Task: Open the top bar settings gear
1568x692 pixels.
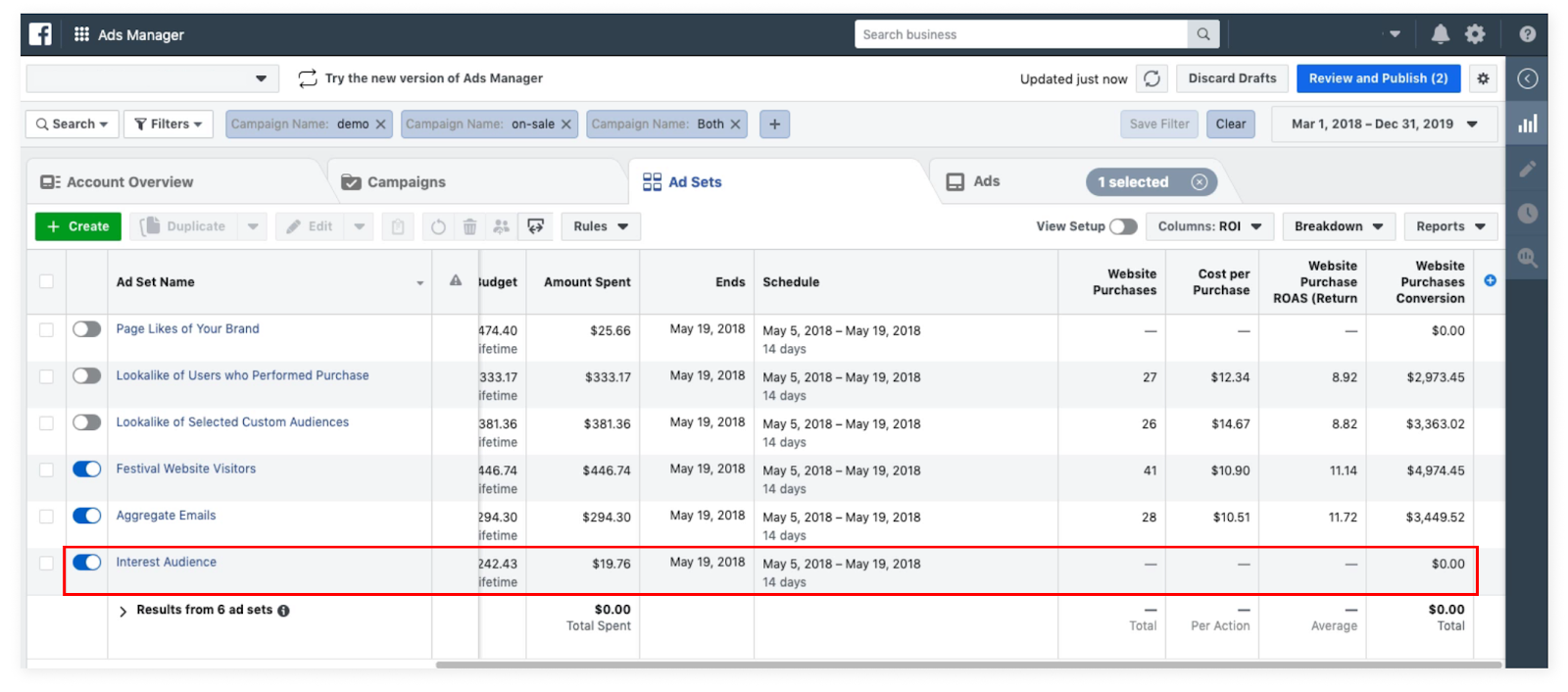Action: pyautogui.click(x=1475, y=34)
